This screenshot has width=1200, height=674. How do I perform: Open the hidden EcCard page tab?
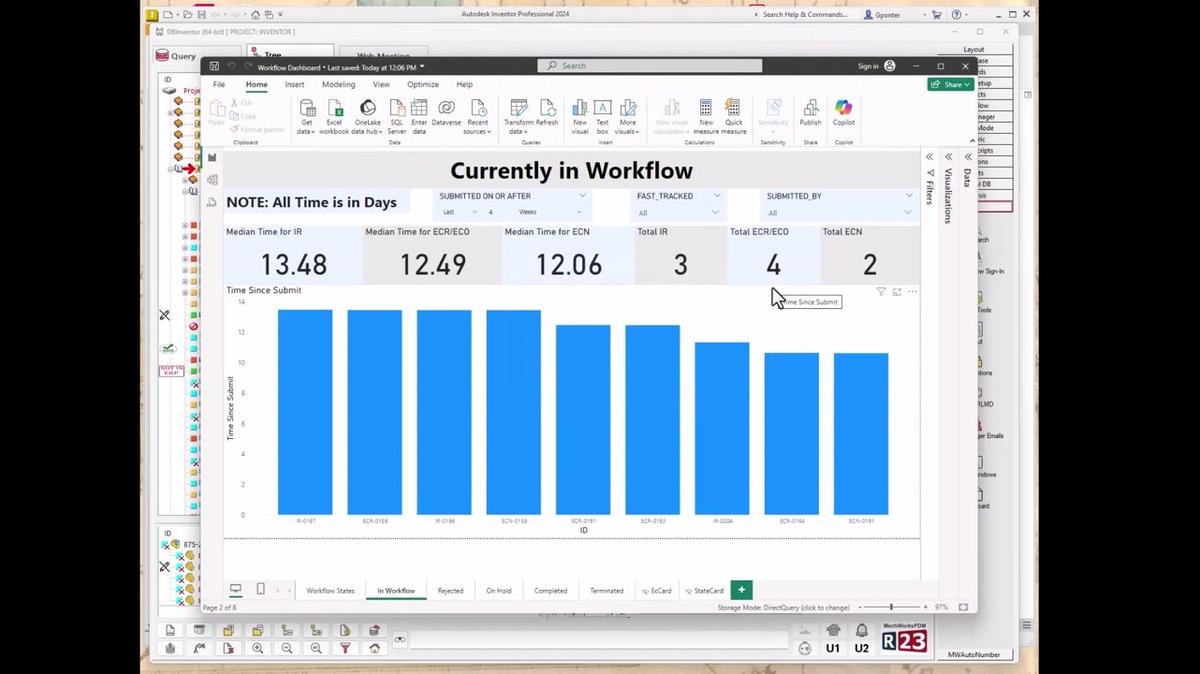(657, 591)
